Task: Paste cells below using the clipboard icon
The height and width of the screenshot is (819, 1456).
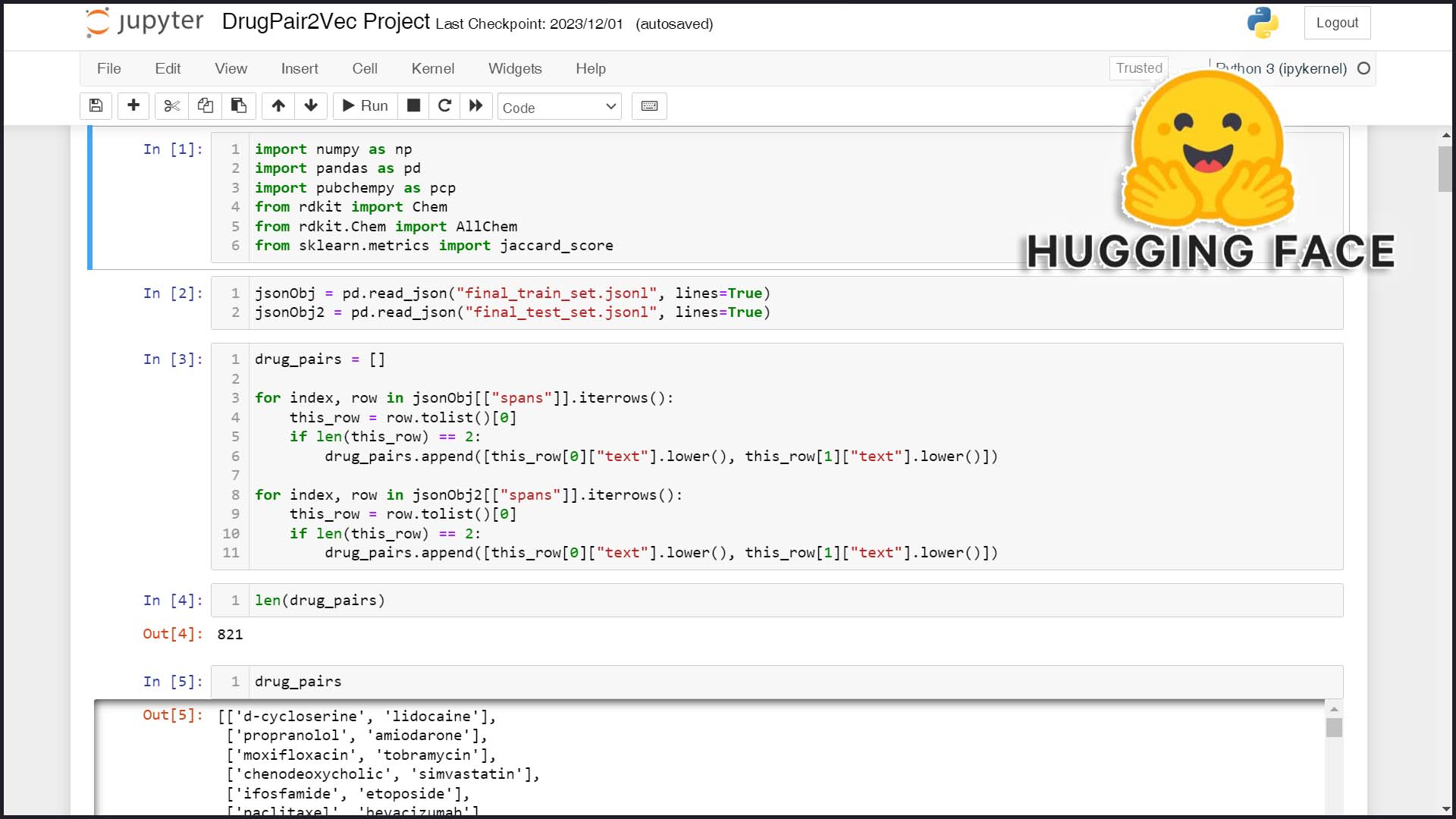Action: click(x=238, y=106)
